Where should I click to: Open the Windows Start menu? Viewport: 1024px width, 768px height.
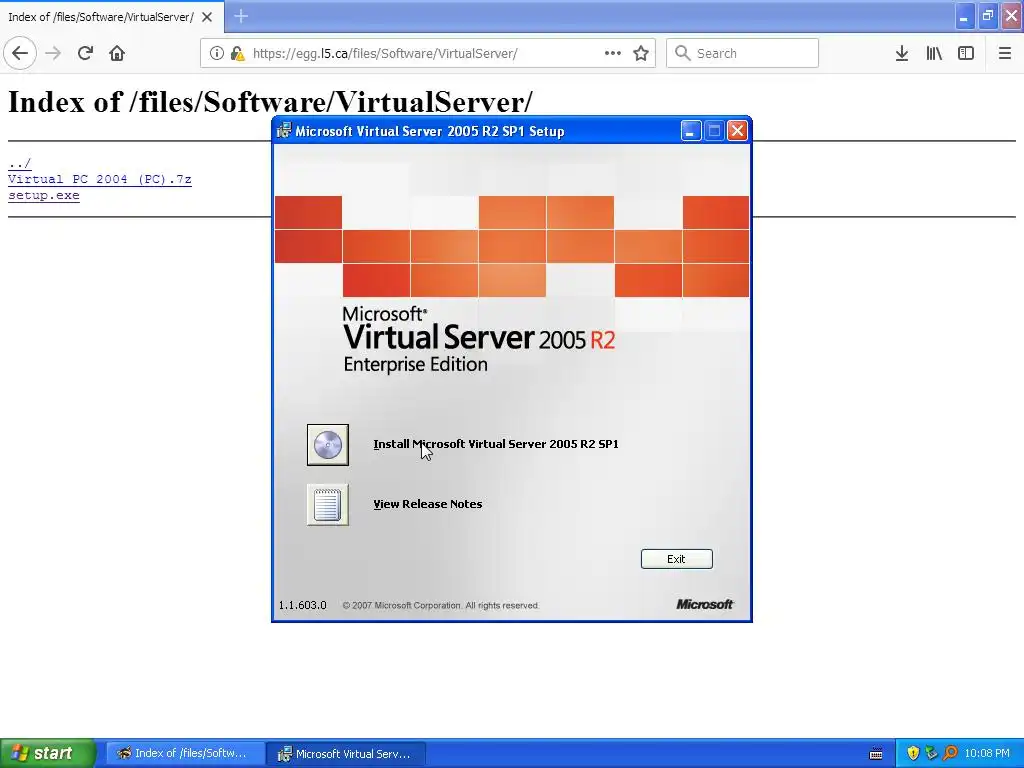[x=48, y=754]
